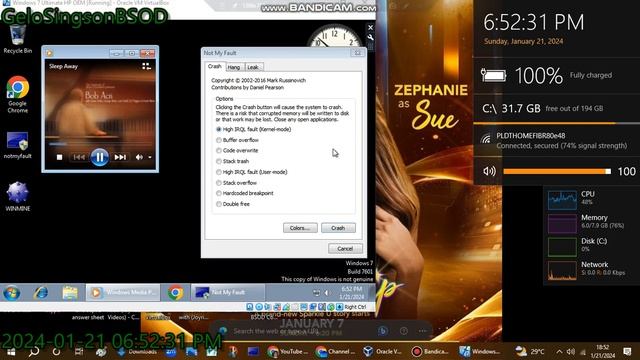
Task: Select the Buffer overflow option
Action: click(x=237, y=140)
